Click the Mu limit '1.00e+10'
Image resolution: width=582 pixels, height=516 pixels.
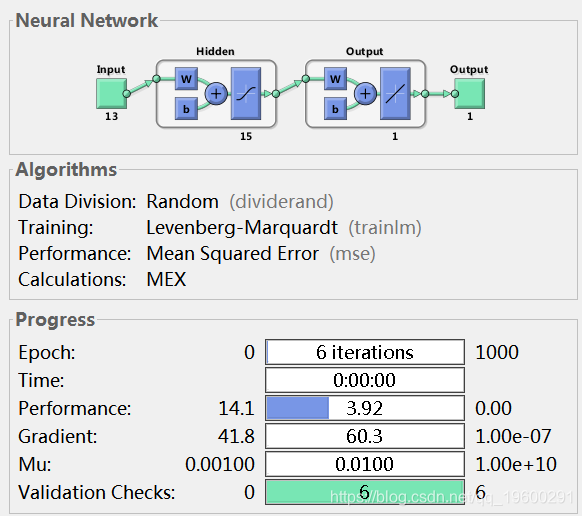click(x=516, y=464)
